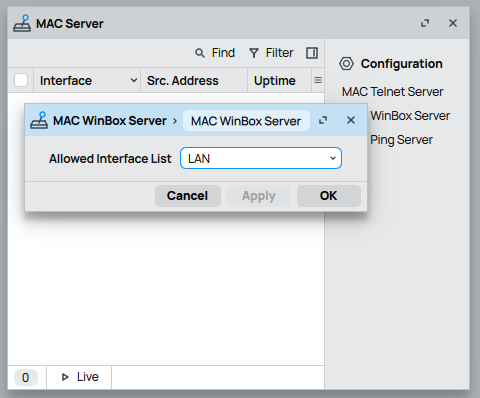
Task: Click the Apply button
Action: (x=259, y=196)
